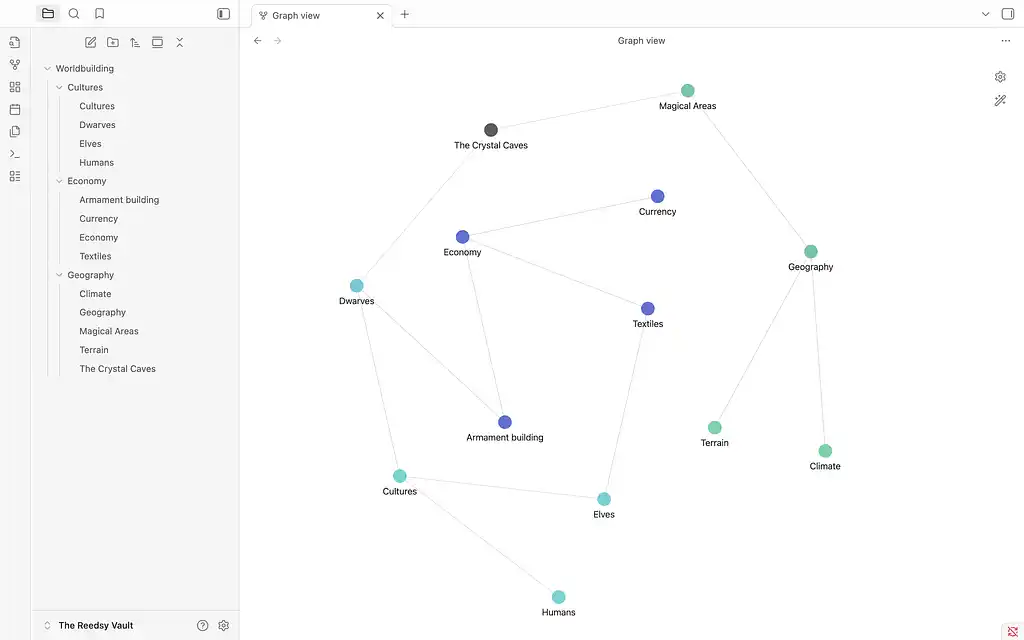The image size is (1024, 640).
Task: Click the canvas icon in the left ribbon
Action: coord(14,87)
